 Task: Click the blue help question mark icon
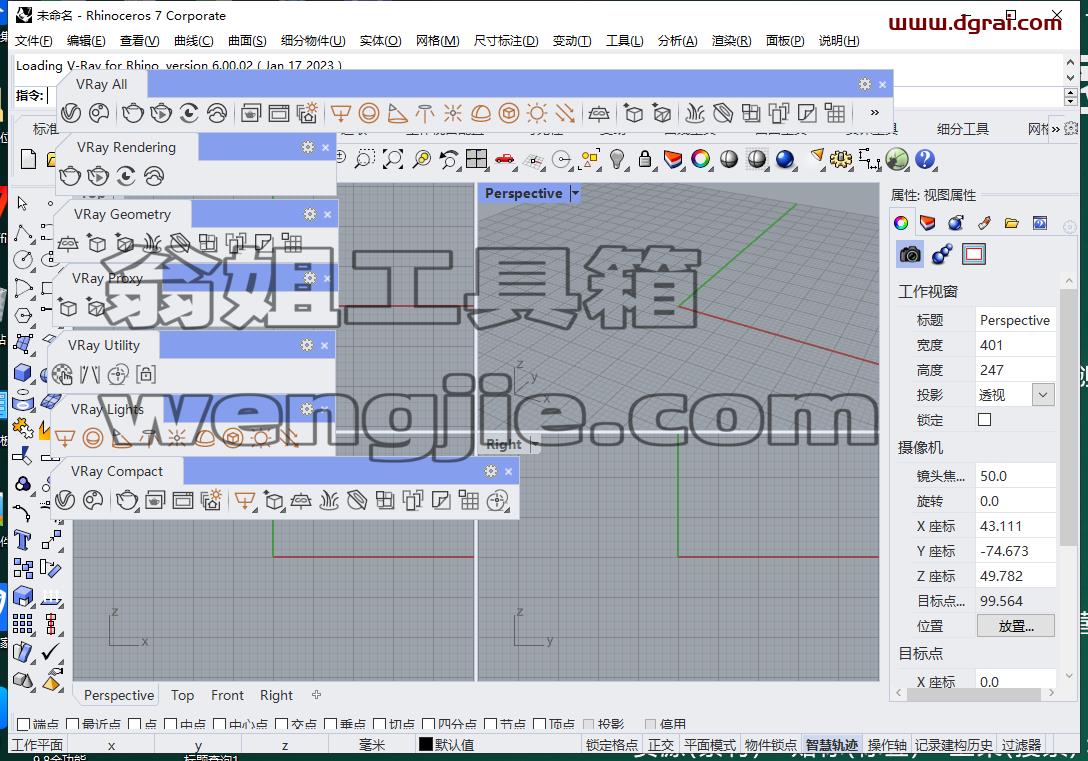tap(925, 160)
